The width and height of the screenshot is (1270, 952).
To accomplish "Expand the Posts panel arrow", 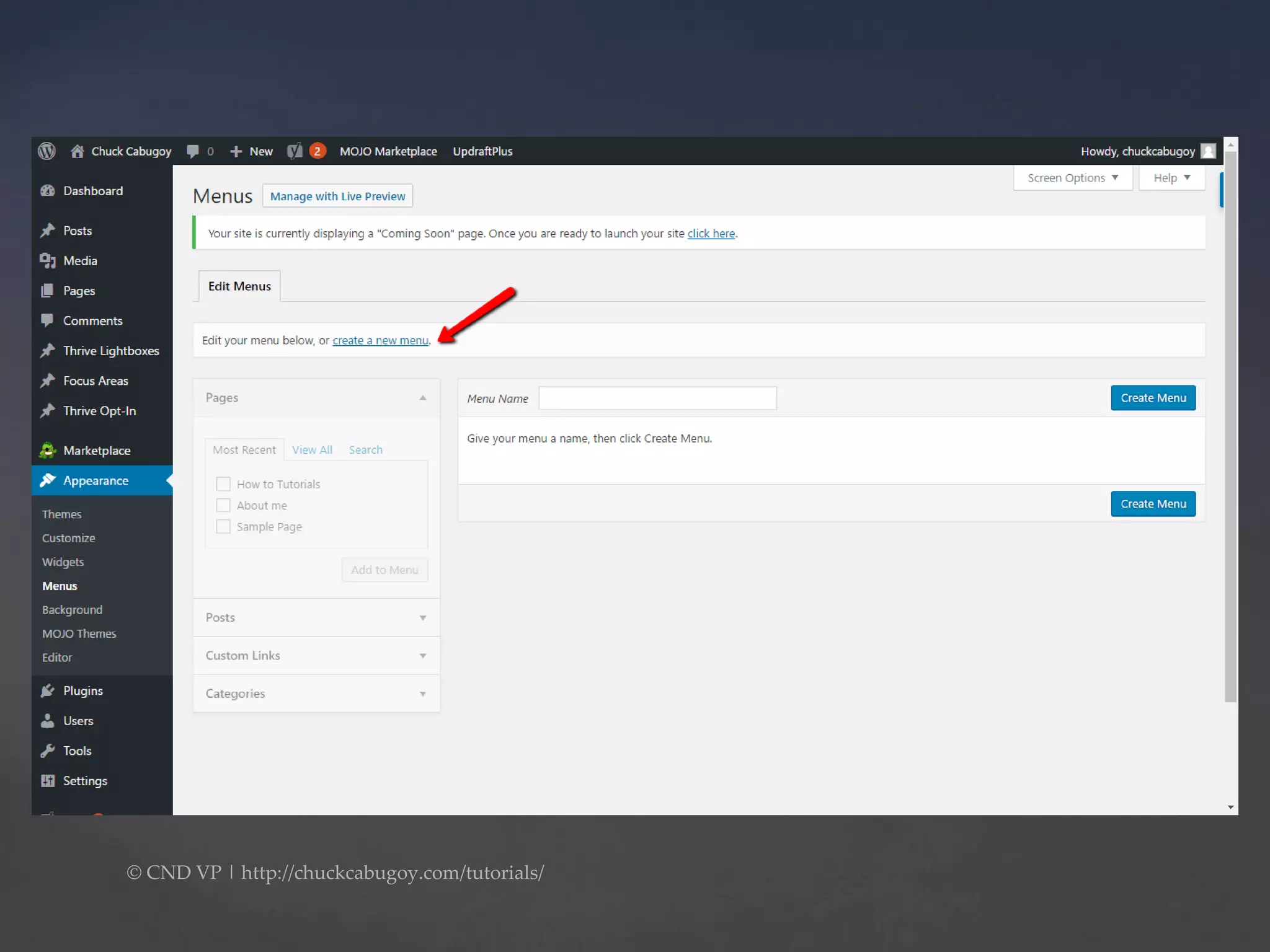I will [423, 618].
